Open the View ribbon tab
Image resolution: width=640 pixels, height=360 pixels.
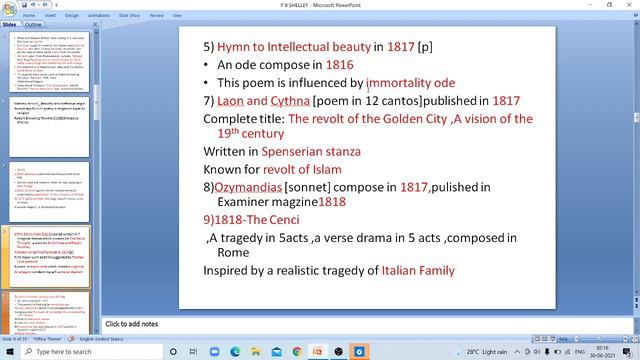coord(177,16)
